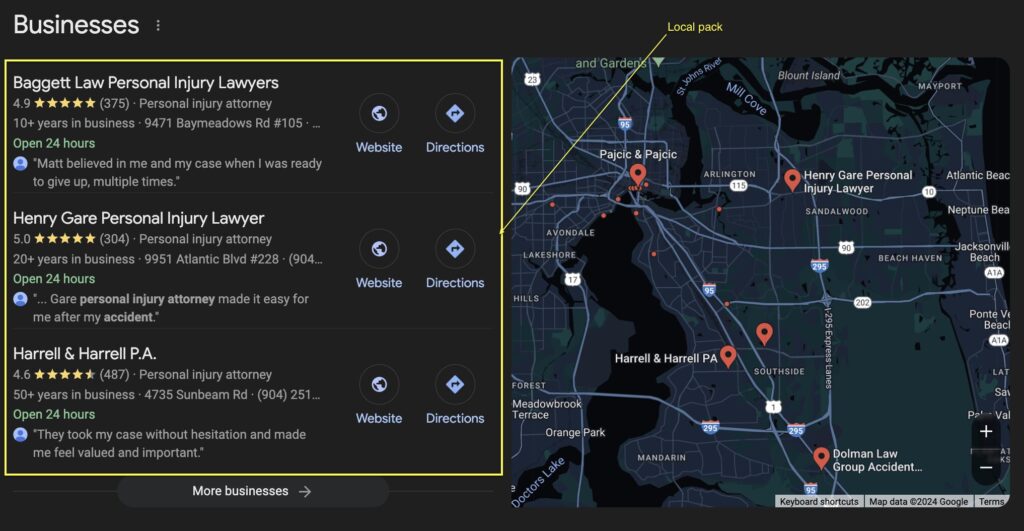
Task: Click Website label under Baggett Law
Action: point(379,148)
